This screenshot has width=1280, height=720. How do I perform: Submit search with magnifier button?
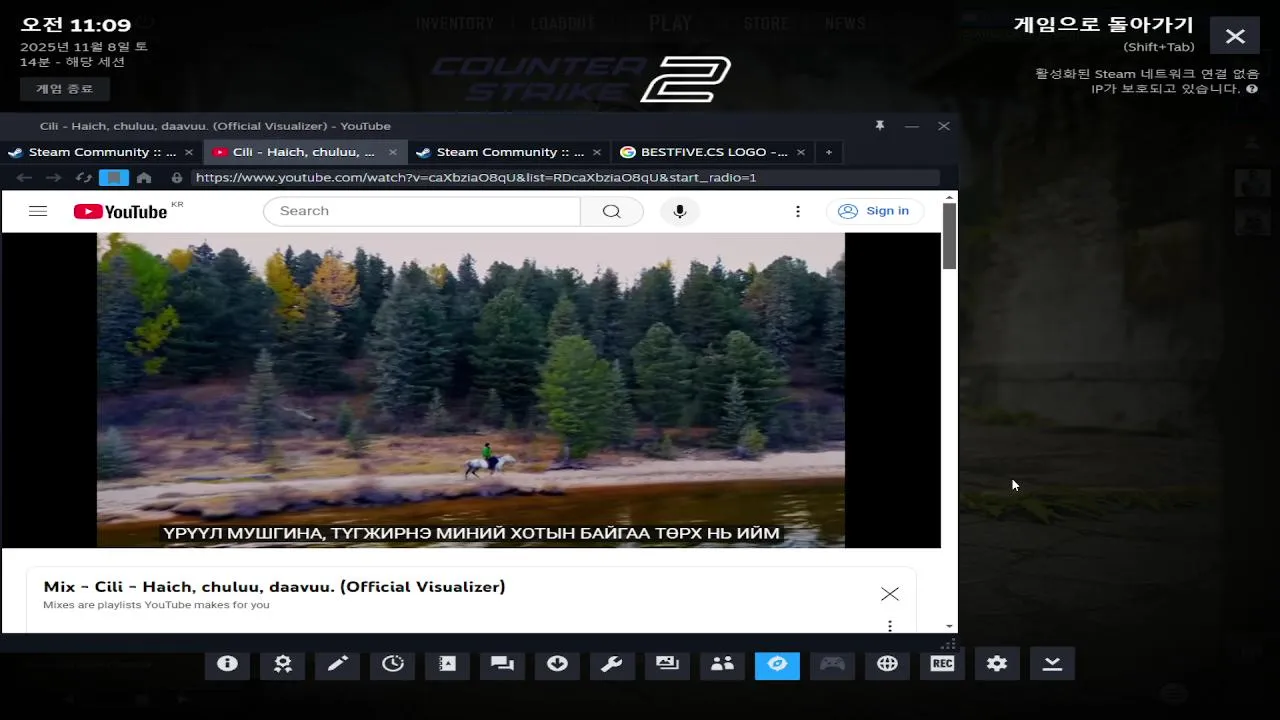tap(611, 211)
